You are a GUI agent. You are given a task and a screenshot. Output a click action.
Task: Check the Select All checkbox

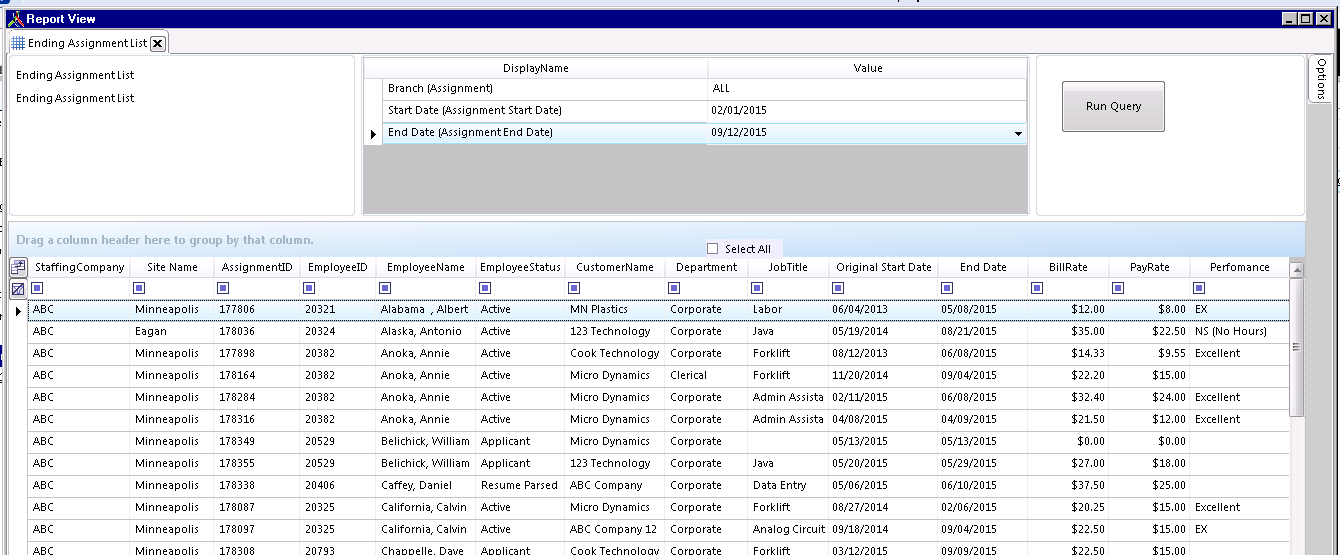[x=713, y=249]
